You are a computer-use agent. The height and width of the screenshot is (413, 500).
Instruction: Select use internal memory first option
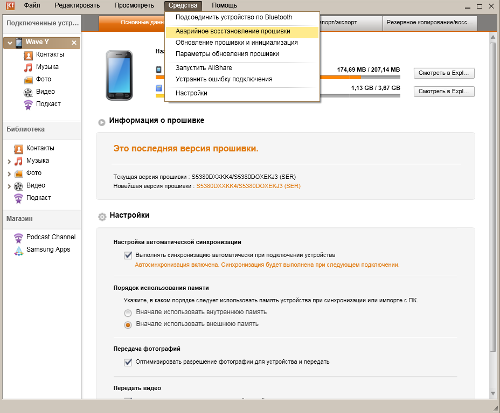point(128,313)
